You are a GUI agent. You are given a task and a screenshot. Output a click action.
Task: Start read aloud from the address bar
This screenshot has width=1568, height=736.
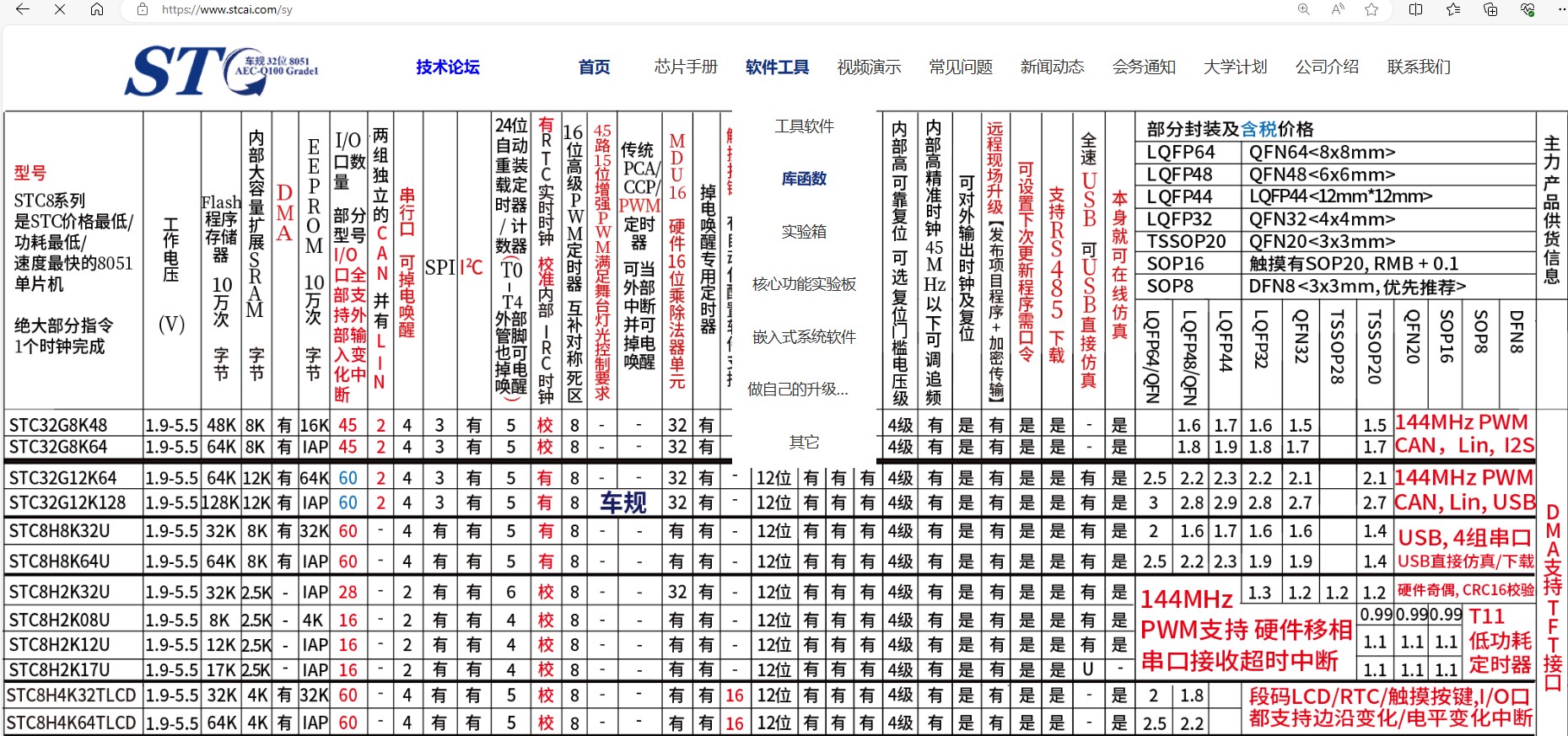pos(1338,9)
